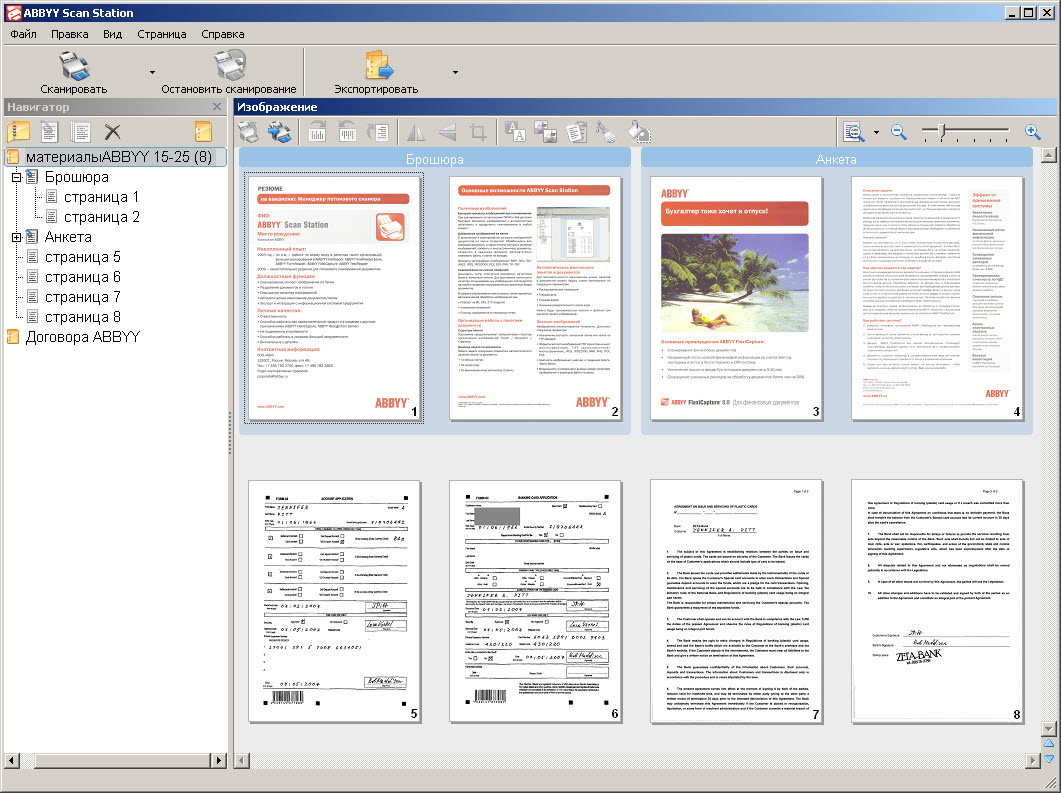Click the cleaning brush icon
The image size is (1061, 793).
(x=606, y=132)
